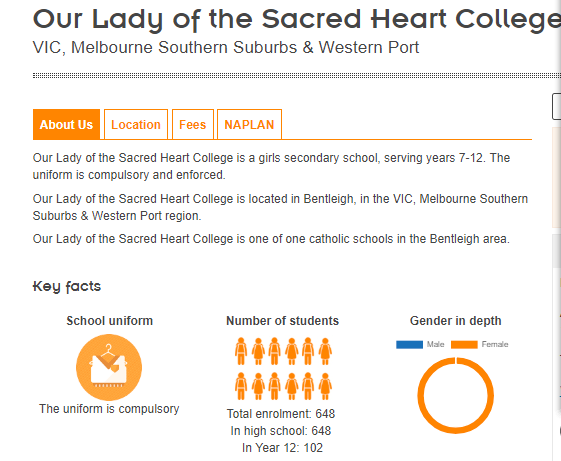Click the Our Lady of the Sacred Heart College heading
The image size is (561, 461).
pyautogui.click(x=297, y=19)
